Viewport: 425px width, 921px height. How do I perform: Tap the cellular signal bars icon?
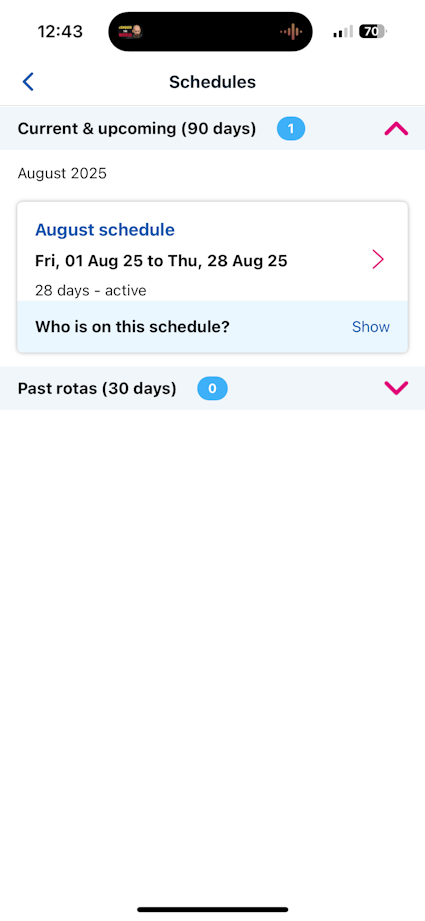pos(343,32)
